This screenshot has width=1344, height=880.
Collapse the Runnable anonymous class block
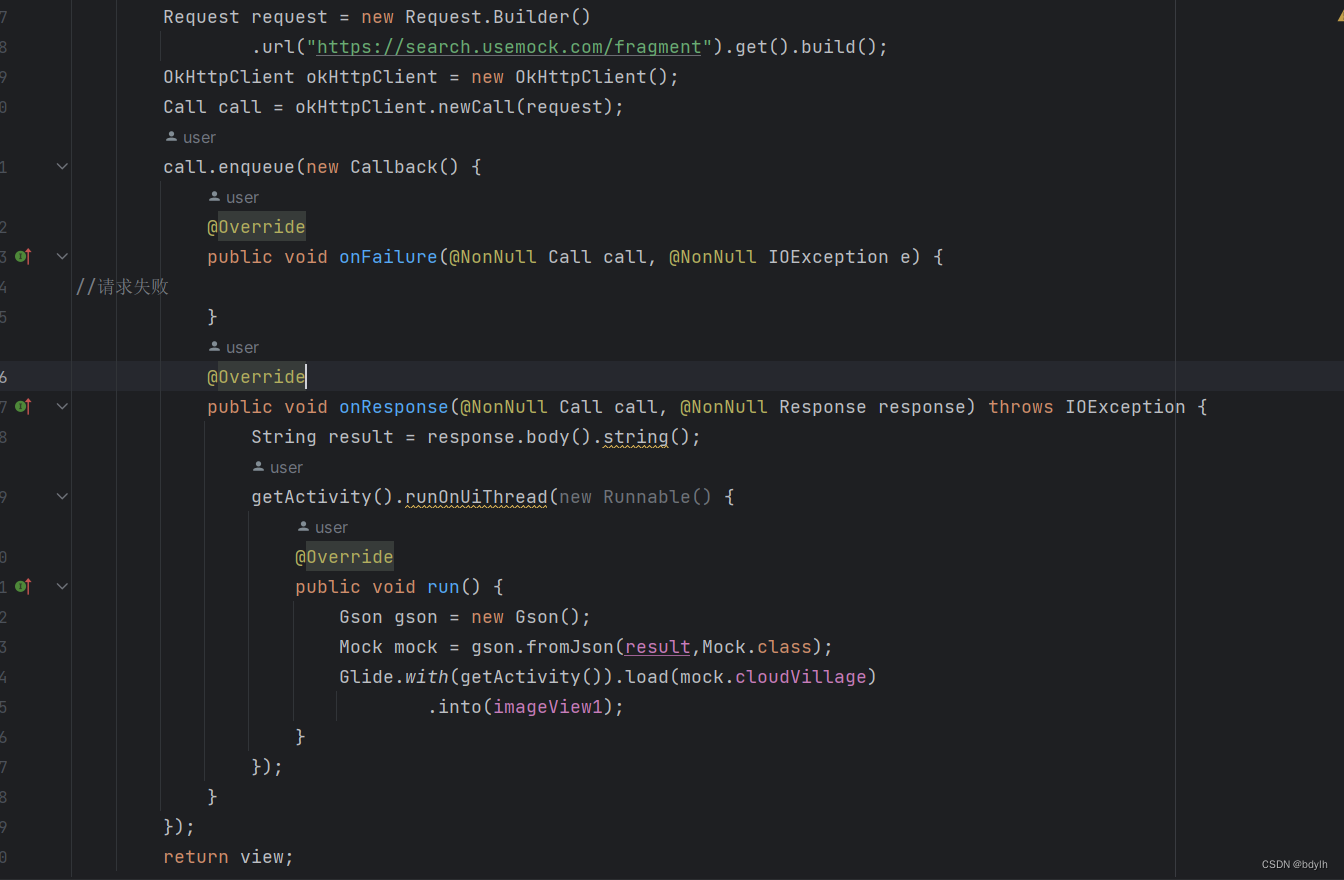pos(62,496)
